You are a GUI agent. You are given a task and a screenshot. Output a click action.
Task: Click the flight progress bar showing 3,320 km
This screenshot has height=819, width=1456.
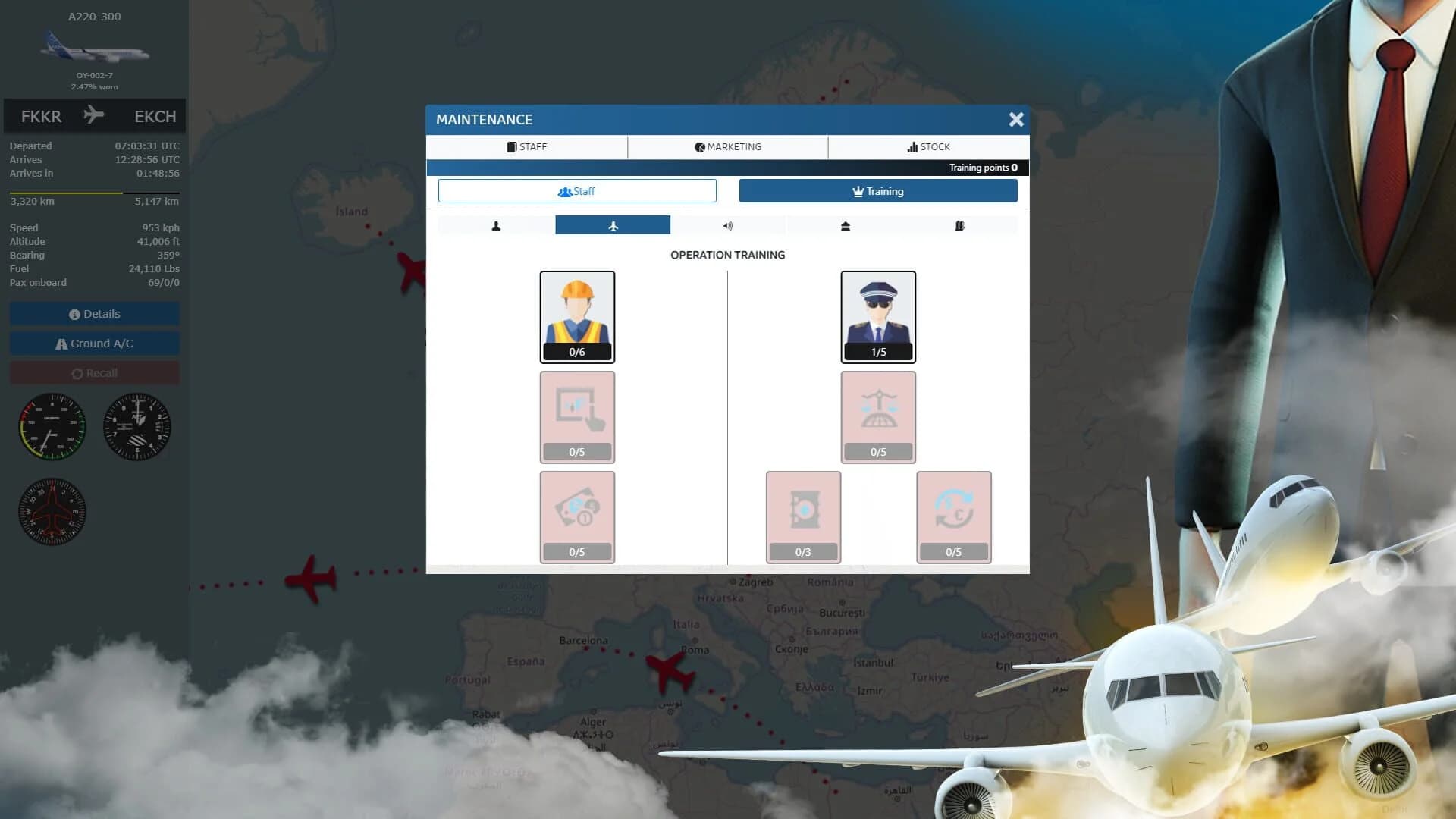(x=94, y=193)
